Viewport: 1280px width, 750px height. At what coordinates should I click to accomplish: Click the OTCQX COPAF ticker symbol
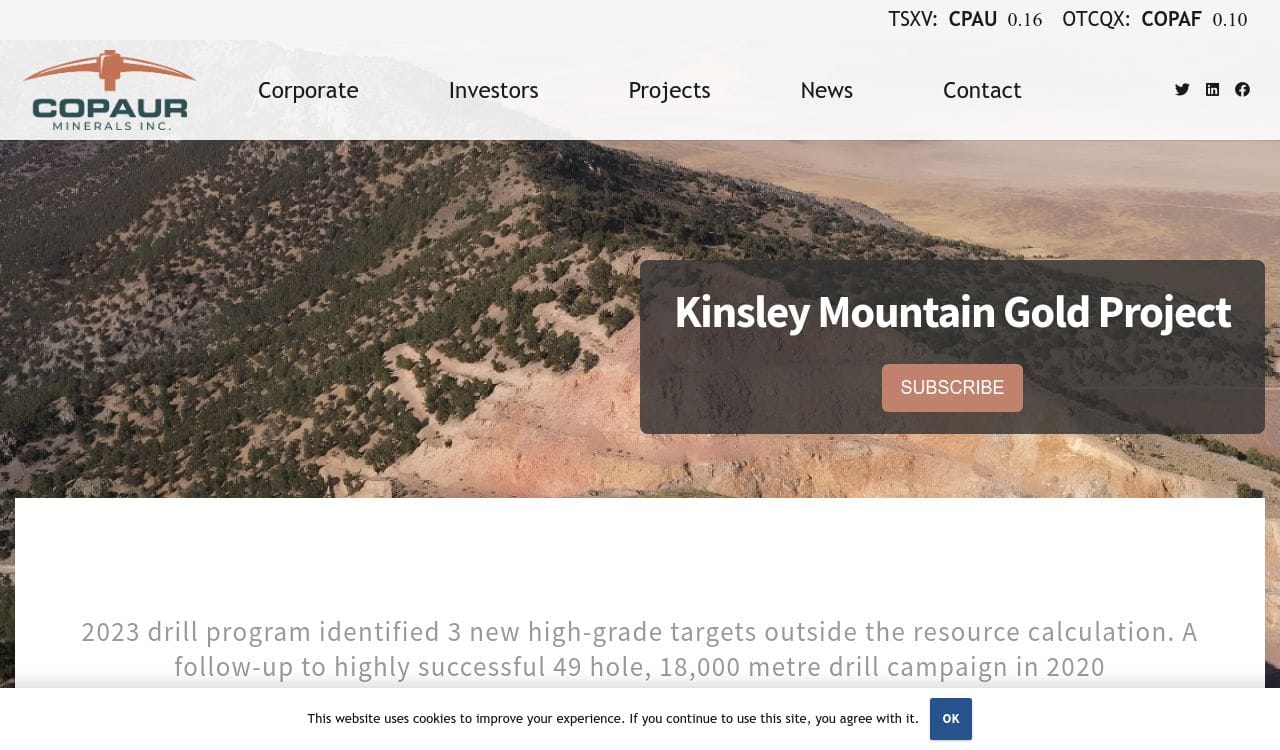point(1171,19)
